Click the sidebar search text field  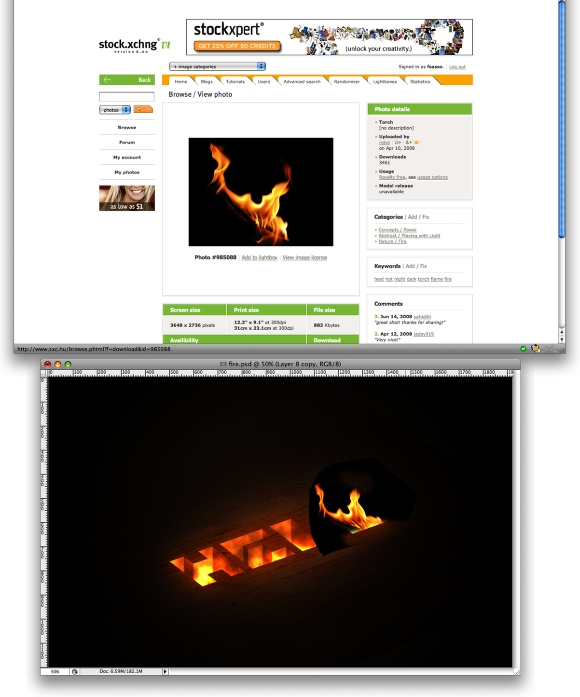pos(127,96)
